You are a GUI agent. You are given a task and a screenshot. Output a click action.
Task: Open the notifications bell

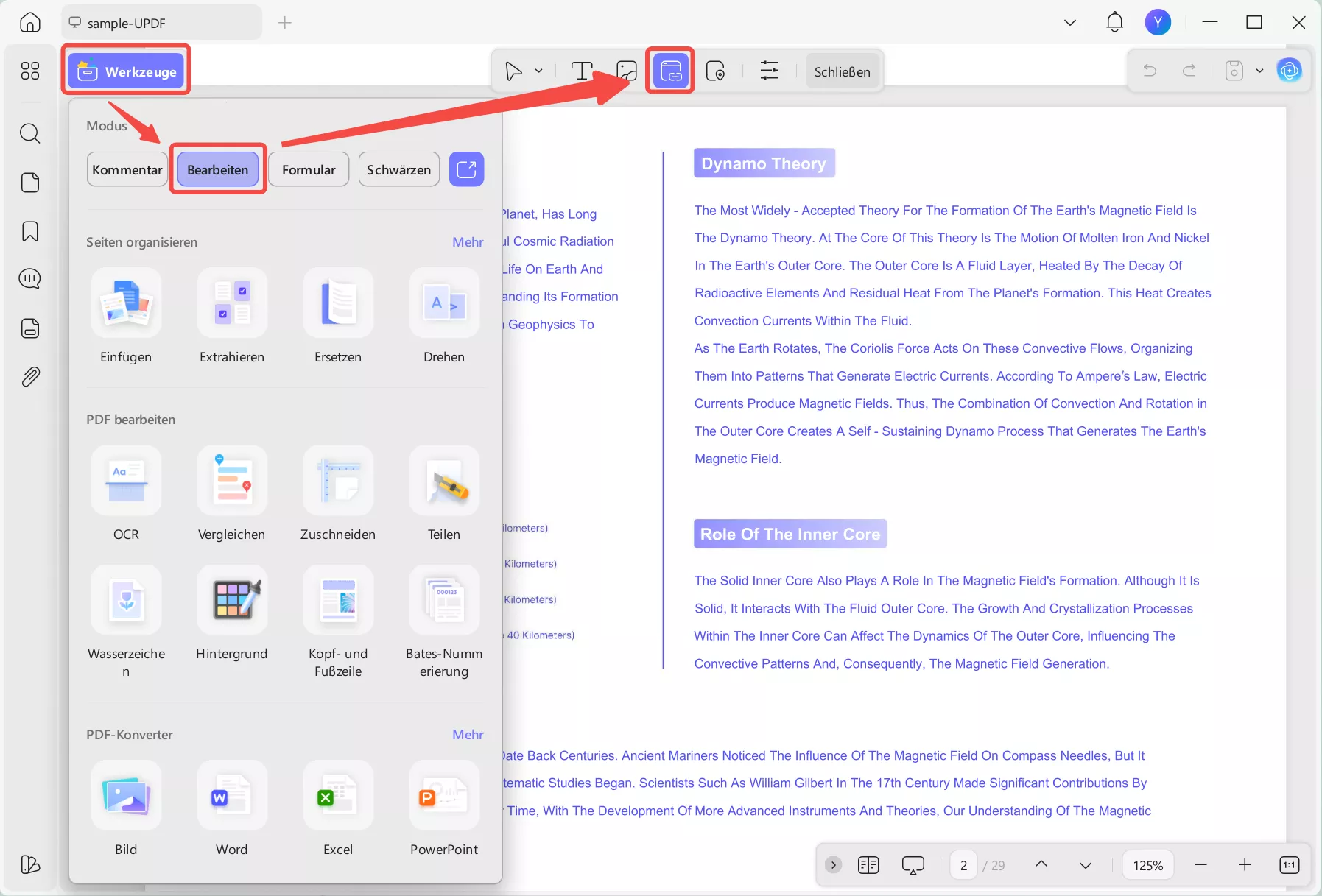coord(1115,22)
